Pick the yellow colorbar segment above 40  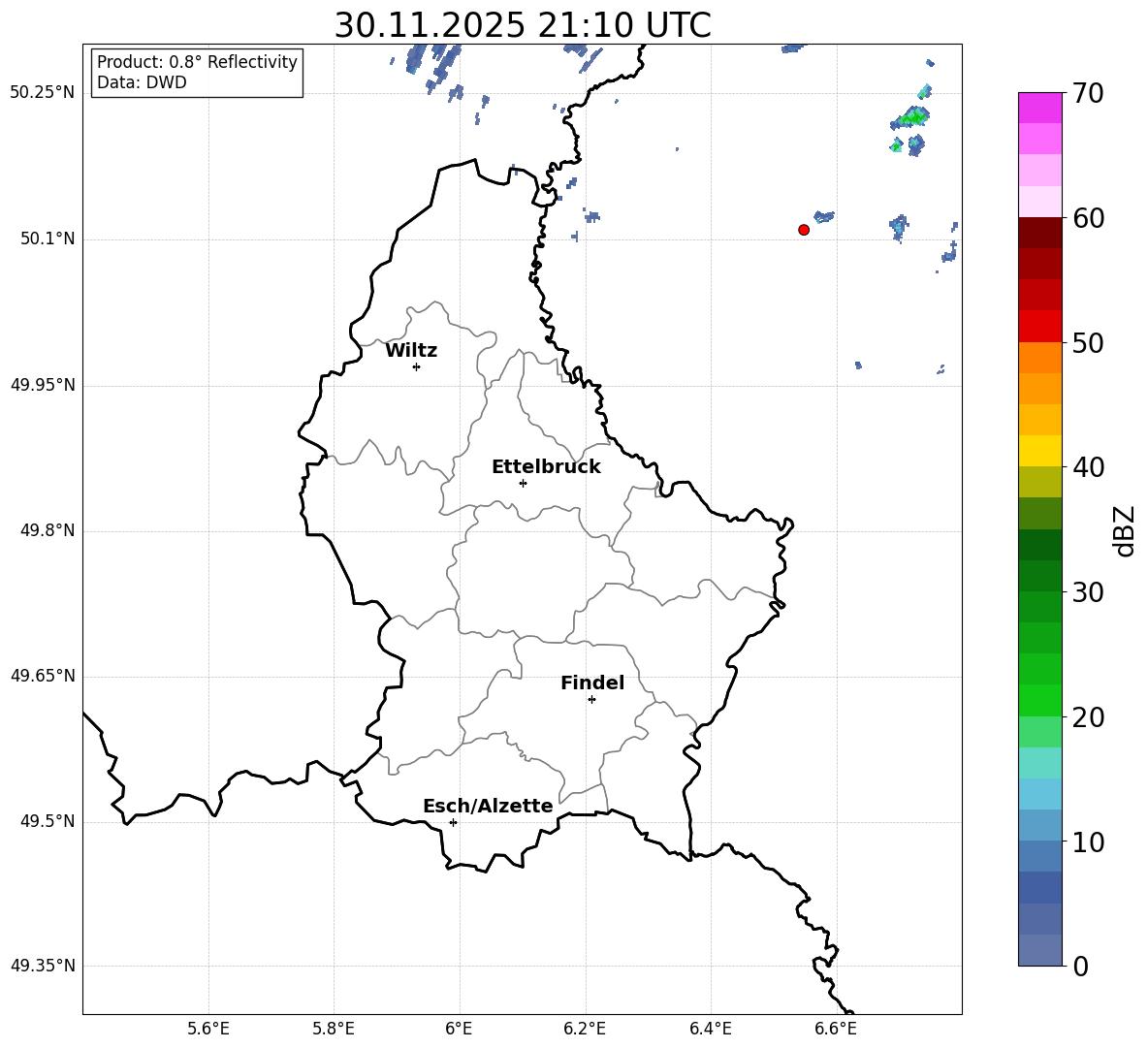[x=1040, y=451]
